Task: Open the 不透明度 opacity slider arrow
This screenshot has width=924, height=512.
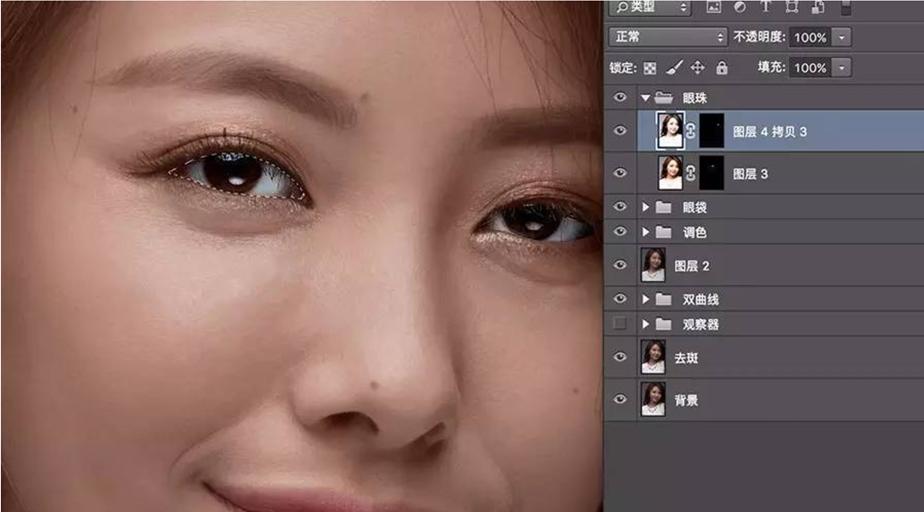Action: 842,38
